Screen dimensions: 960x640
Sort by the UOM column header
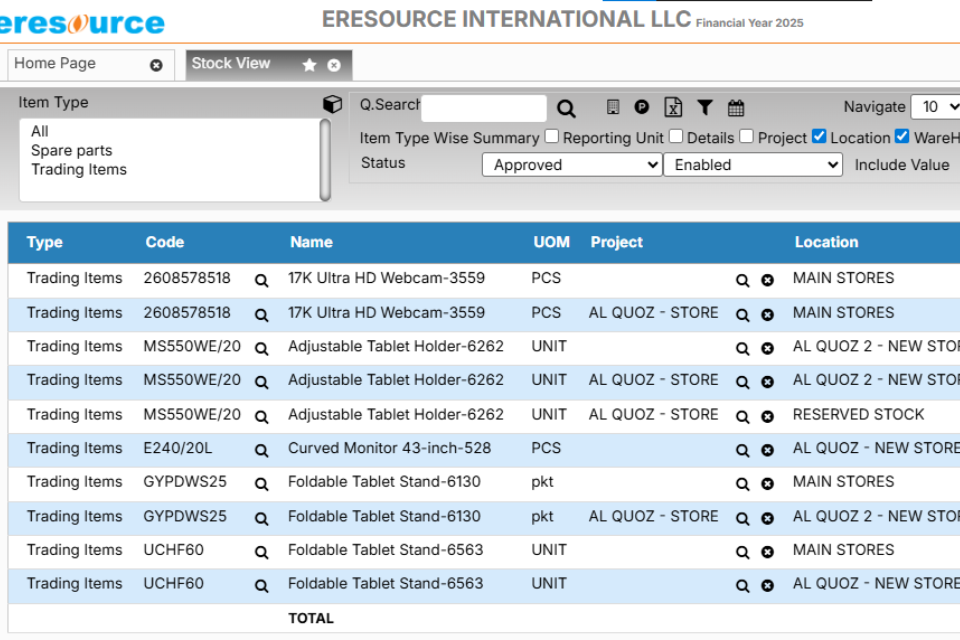(552, 242)
